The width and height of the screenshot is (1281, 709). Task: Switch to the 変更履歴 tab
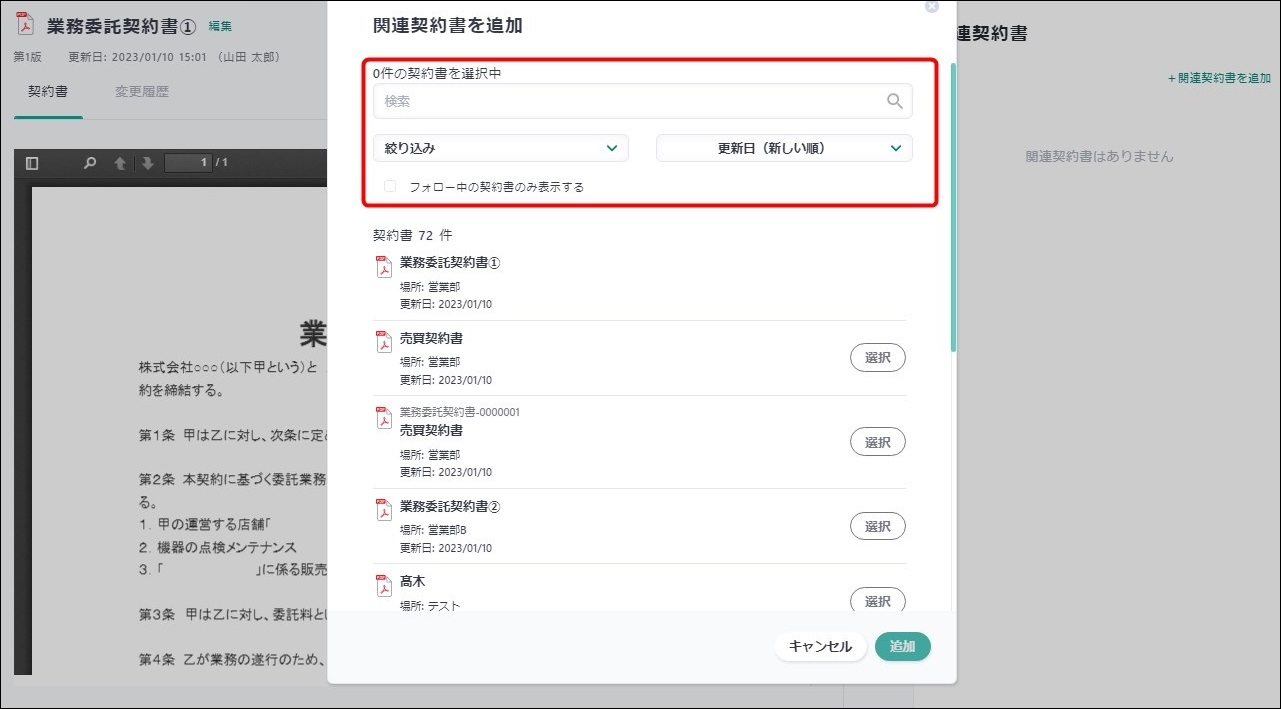point(141,92)
